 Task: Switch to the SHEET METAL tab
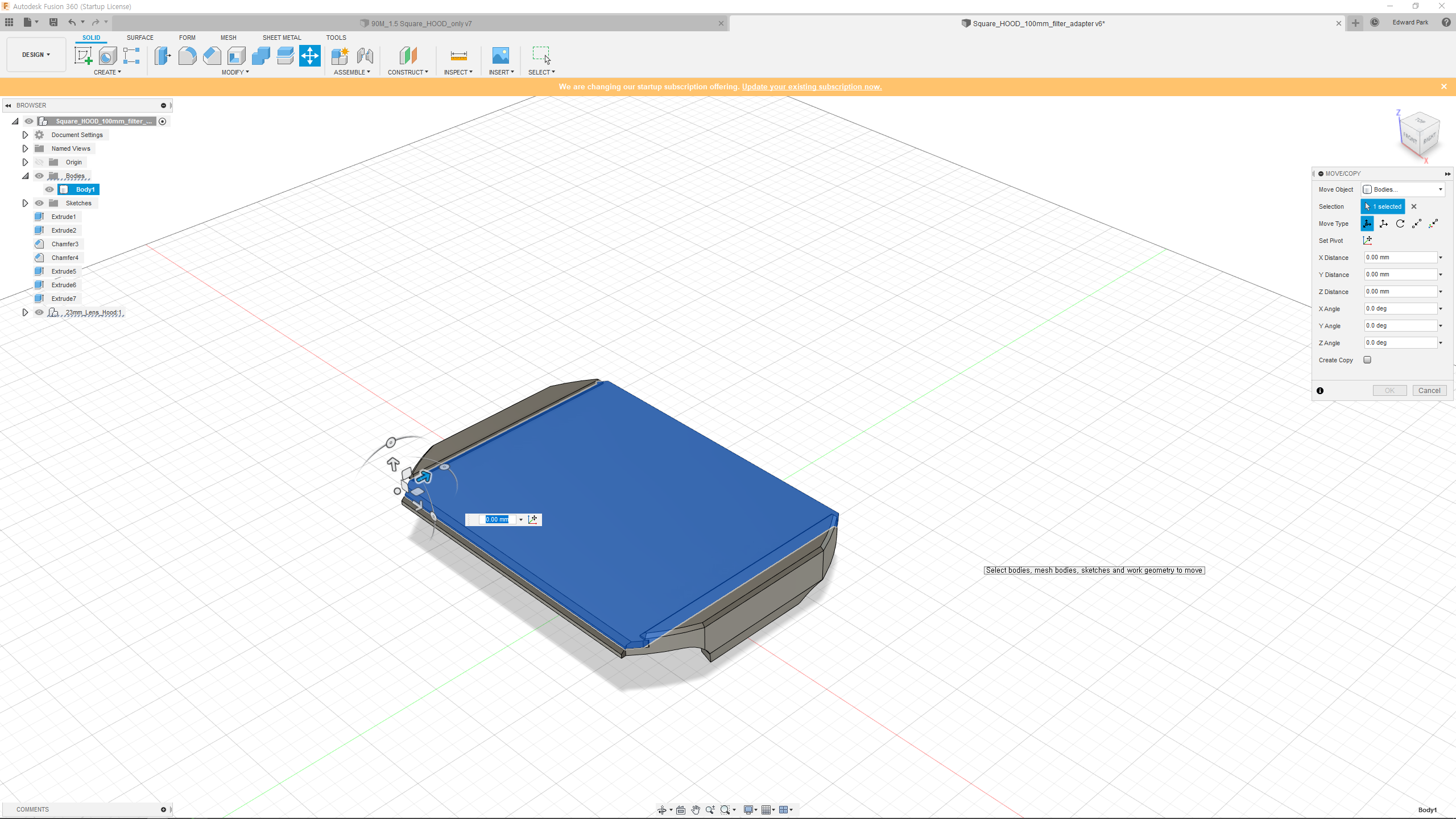tap(282, 38)
